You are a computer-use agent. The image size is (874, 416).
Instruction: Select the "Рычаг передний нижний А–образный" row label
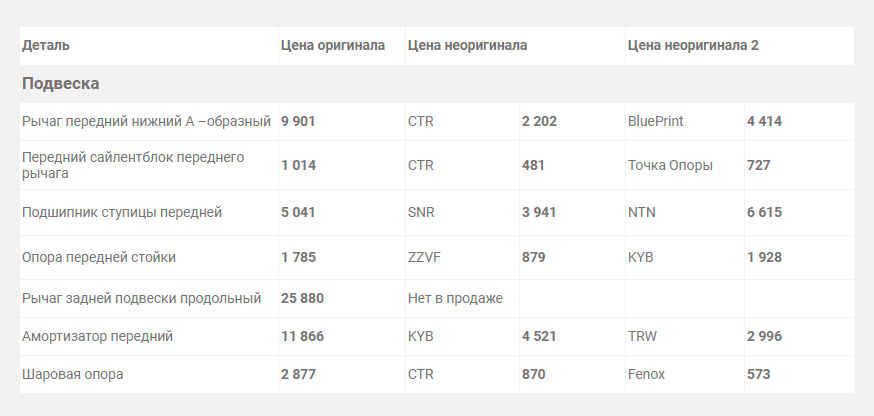(x=146, y=122)
